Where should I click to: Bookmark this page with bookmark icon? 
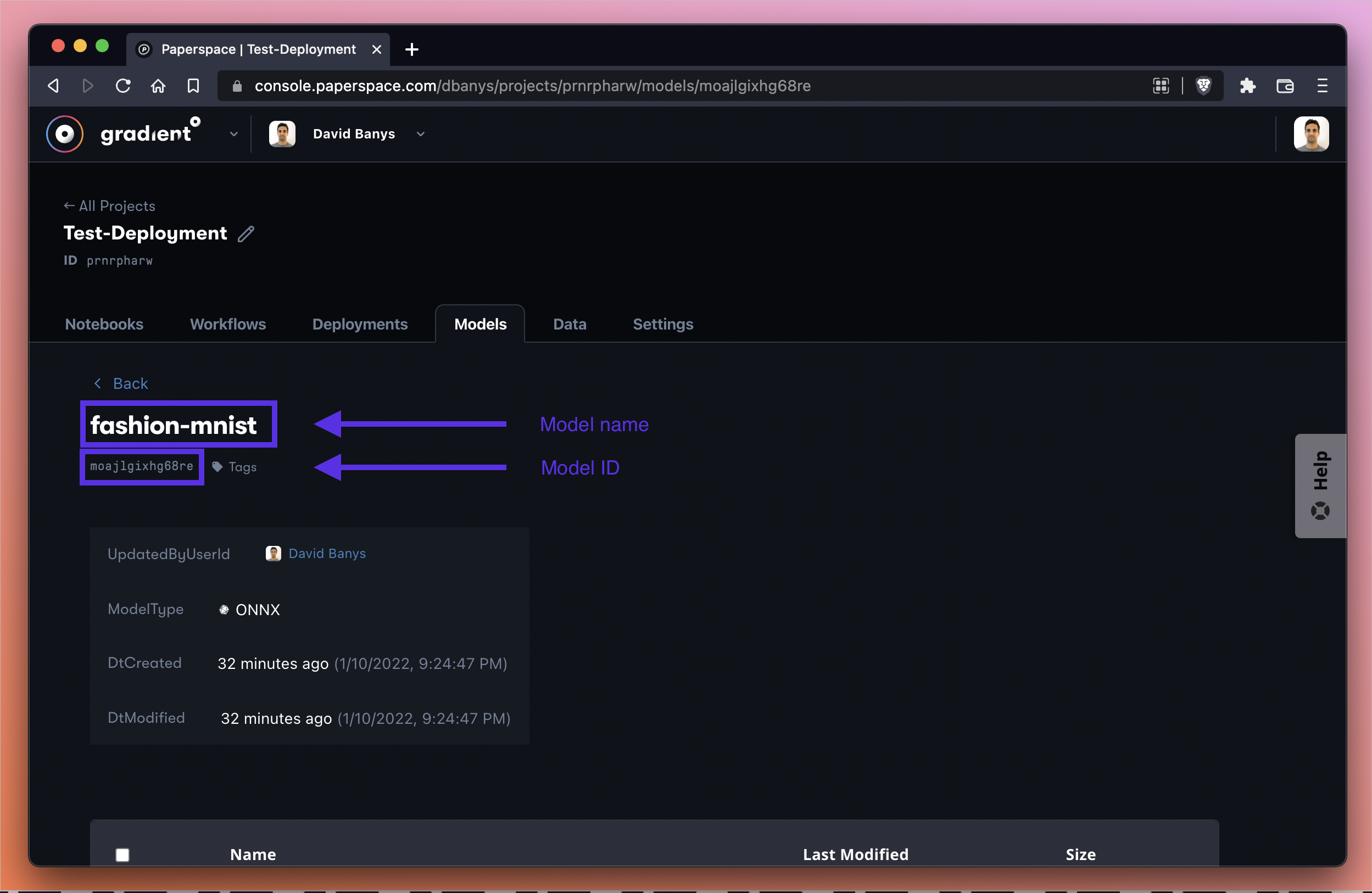tap(193, 86)
